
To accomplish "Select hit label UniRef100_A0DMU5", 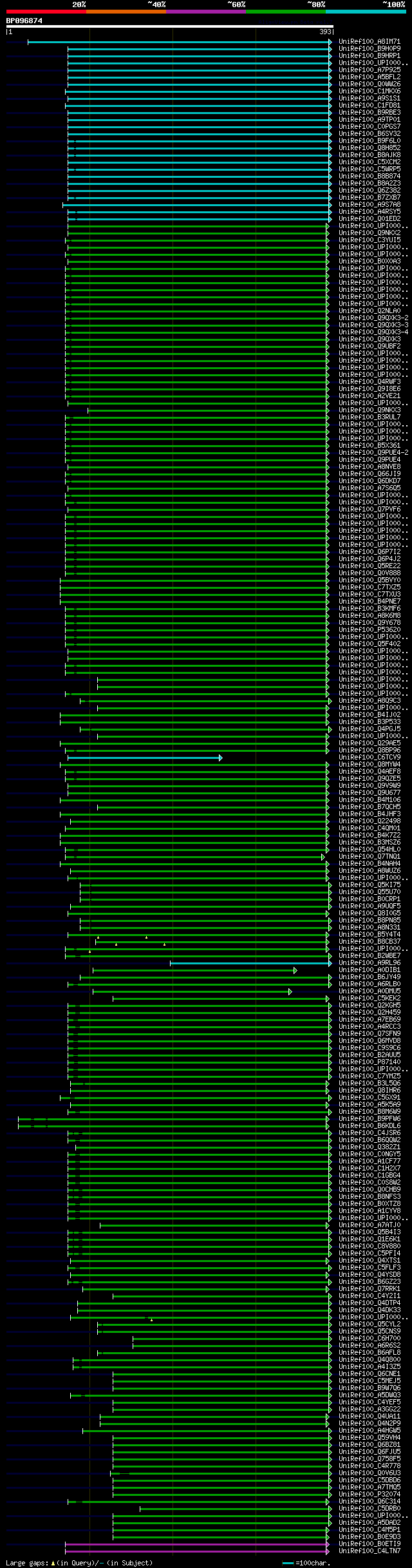I will coord(370,991).
